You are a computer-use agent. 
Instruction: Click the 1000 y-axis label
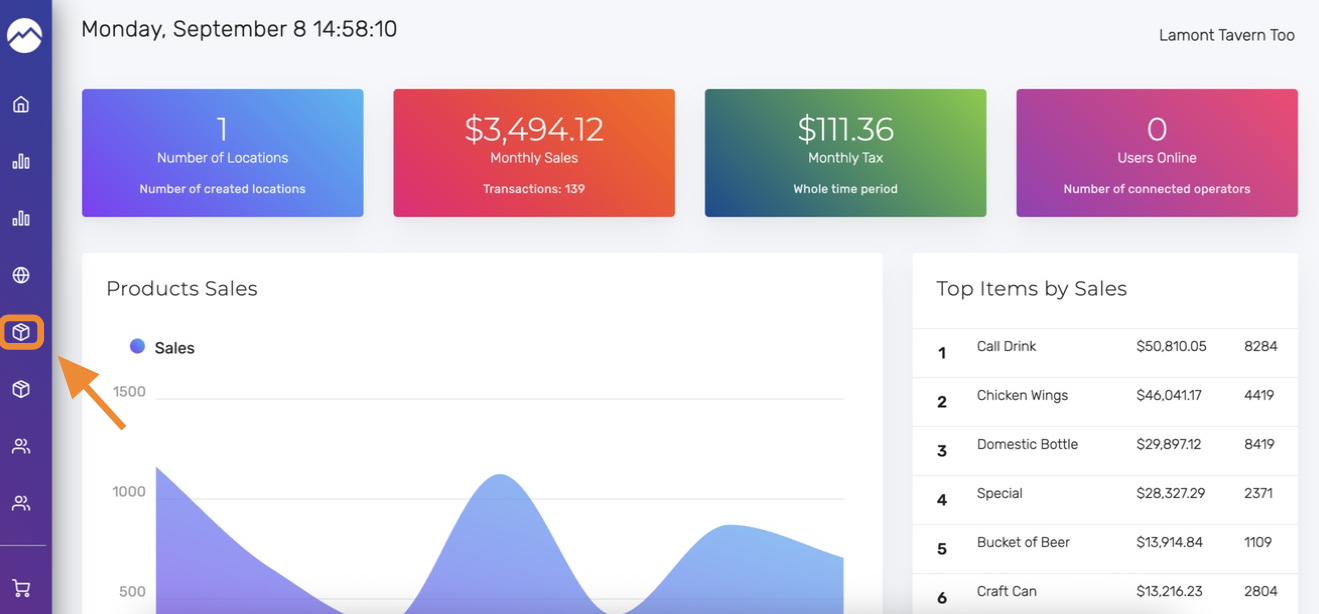[x=127, y=491]
